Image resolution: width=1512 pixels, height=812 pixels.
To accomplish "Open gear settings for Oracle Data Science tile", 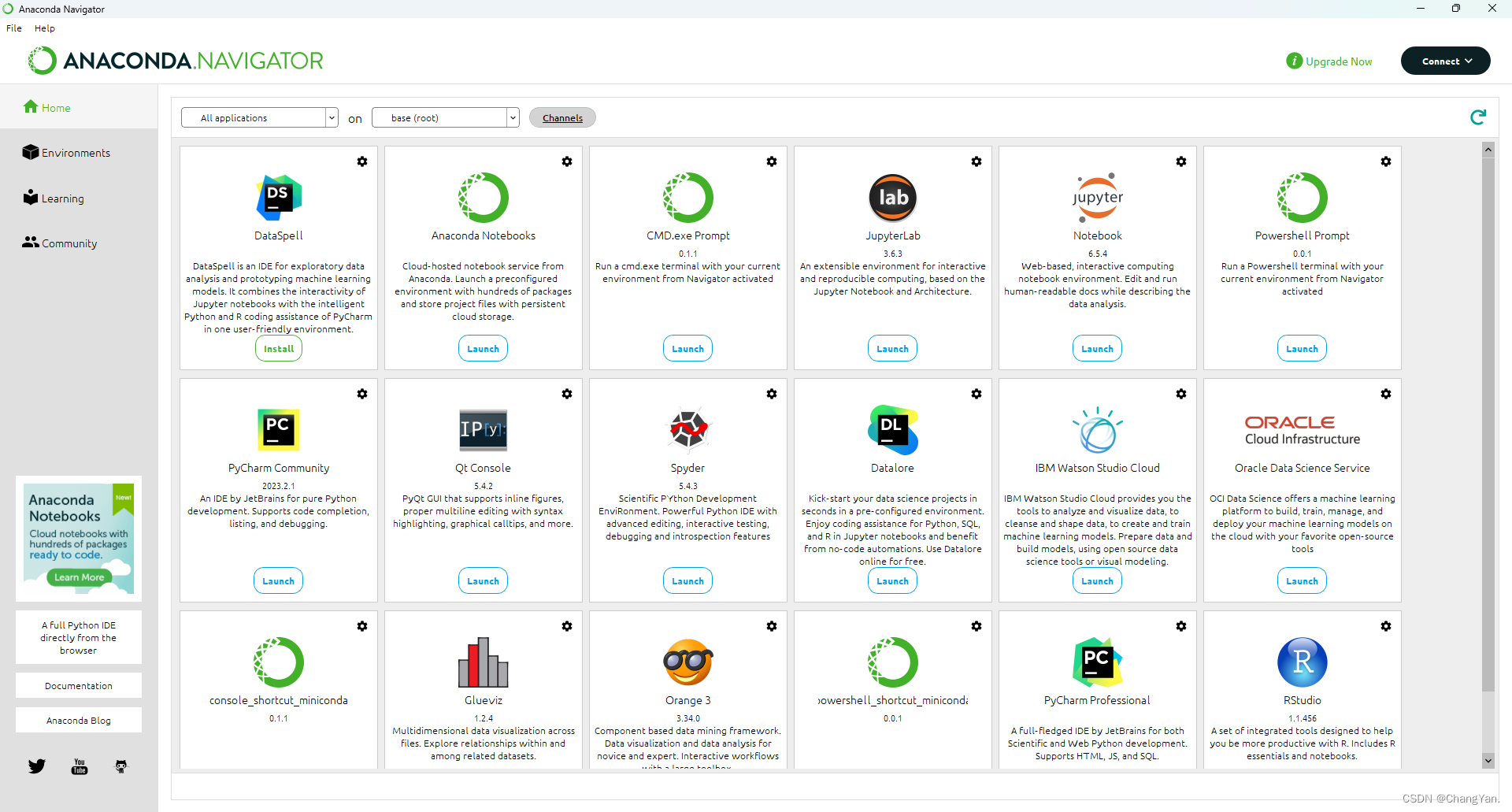I will pyautogui.click(x=1386, y=394).
